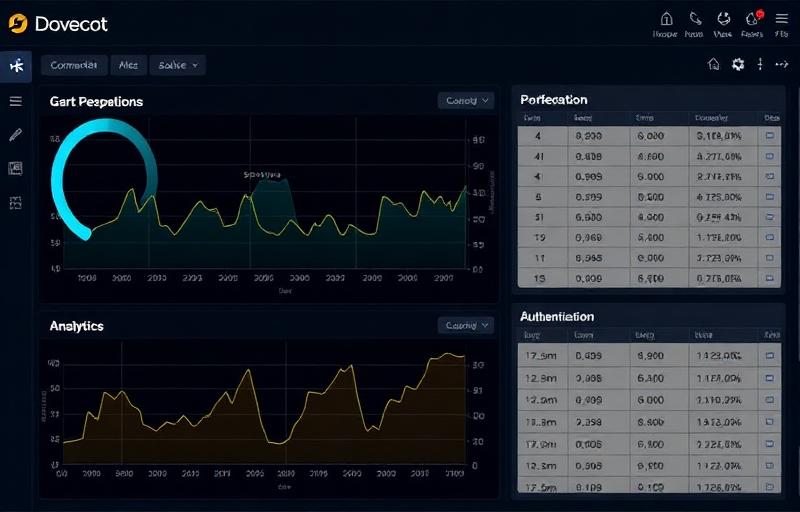This screenshot has width=800, height=512.
Task: Select the pen tool in the sidebar
Action: [x=15, y=135]
